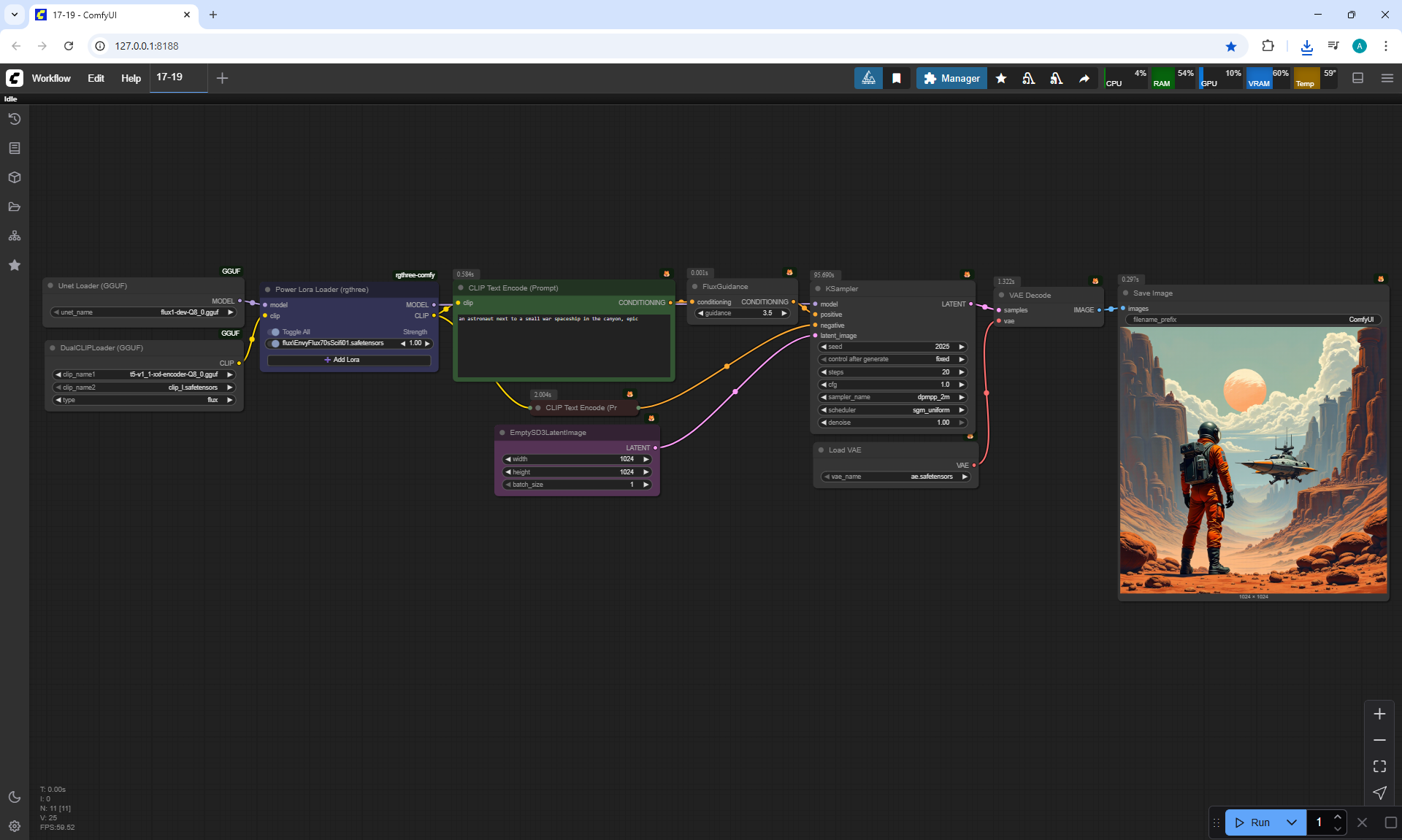Click the fit view canvas icon

pyautogui.click(x=1379, y=766)
